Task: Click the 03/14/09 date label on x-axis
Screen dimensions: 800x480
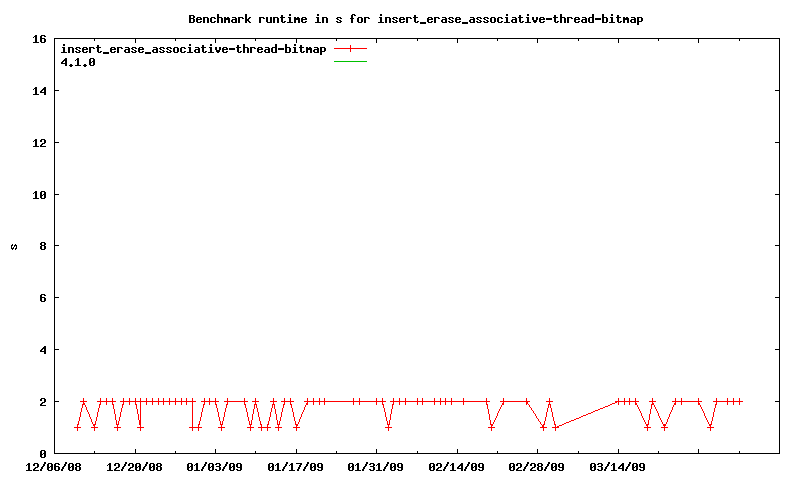Action: (x=617, y=466)
